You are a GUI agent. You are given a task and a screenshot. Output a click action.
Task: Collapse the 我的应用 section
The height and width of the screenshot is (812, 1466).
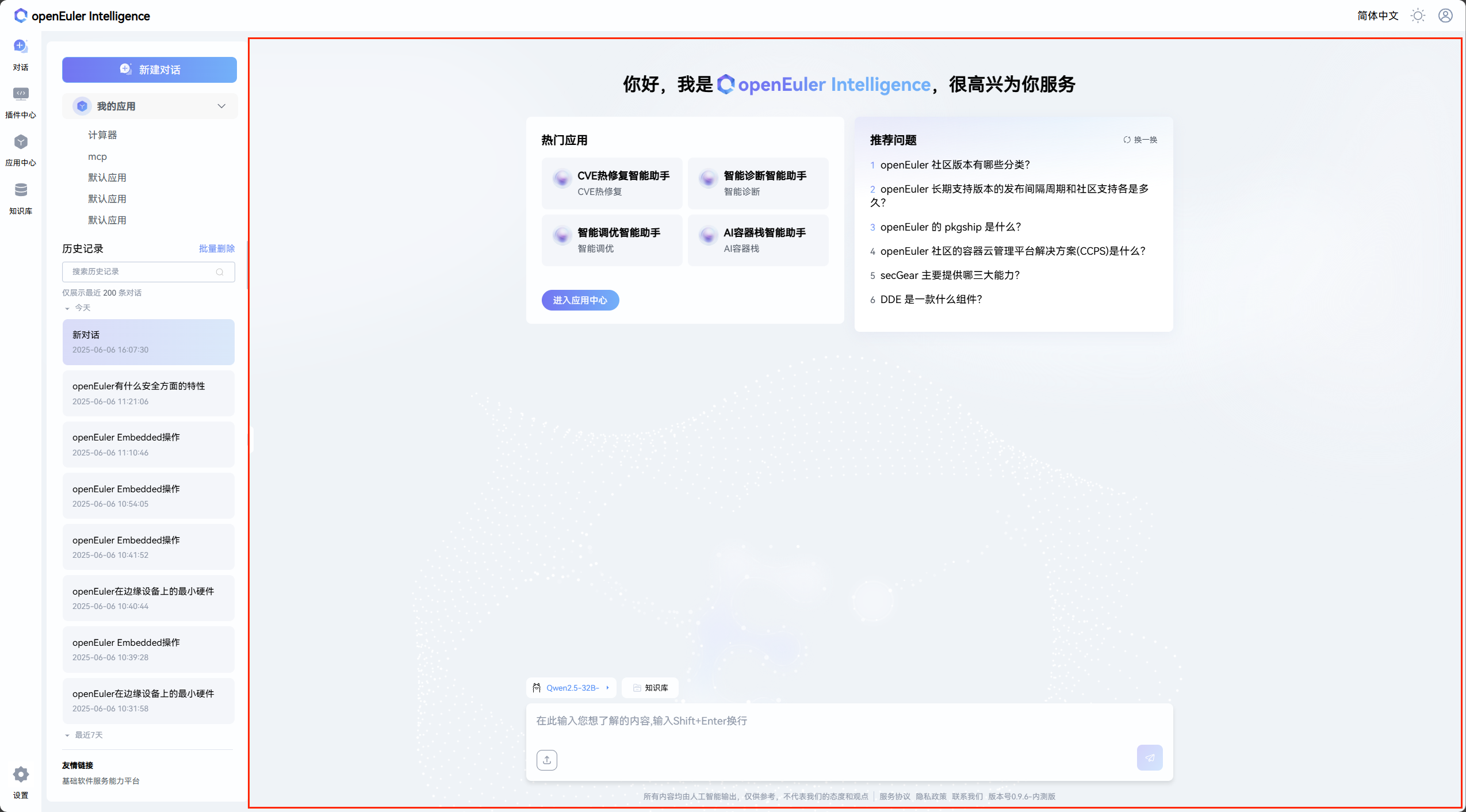point(221,106)
